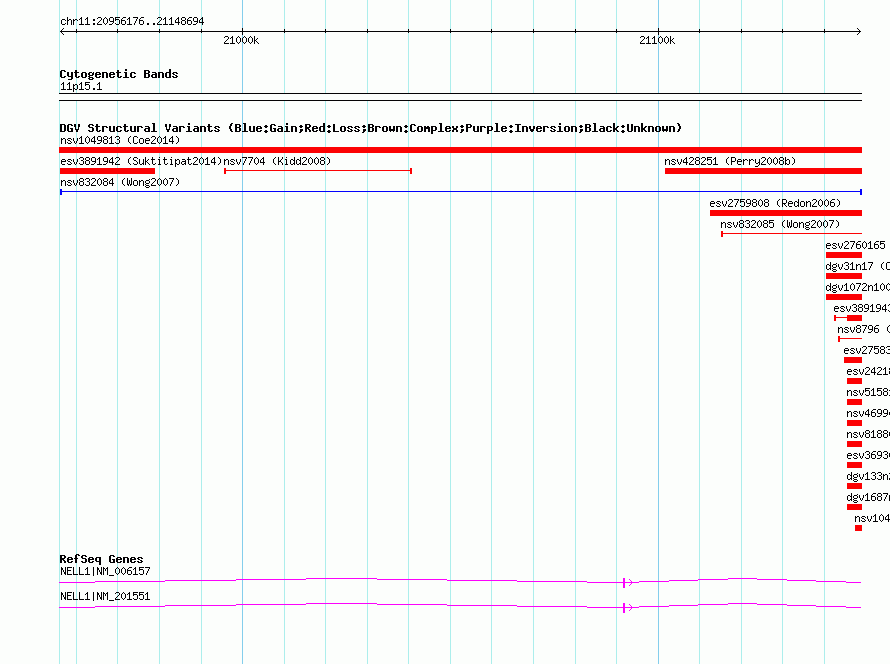
Task: Select the dgv1072n100 red variant bar
Action: pyautogui.click(x=843, y=297)
